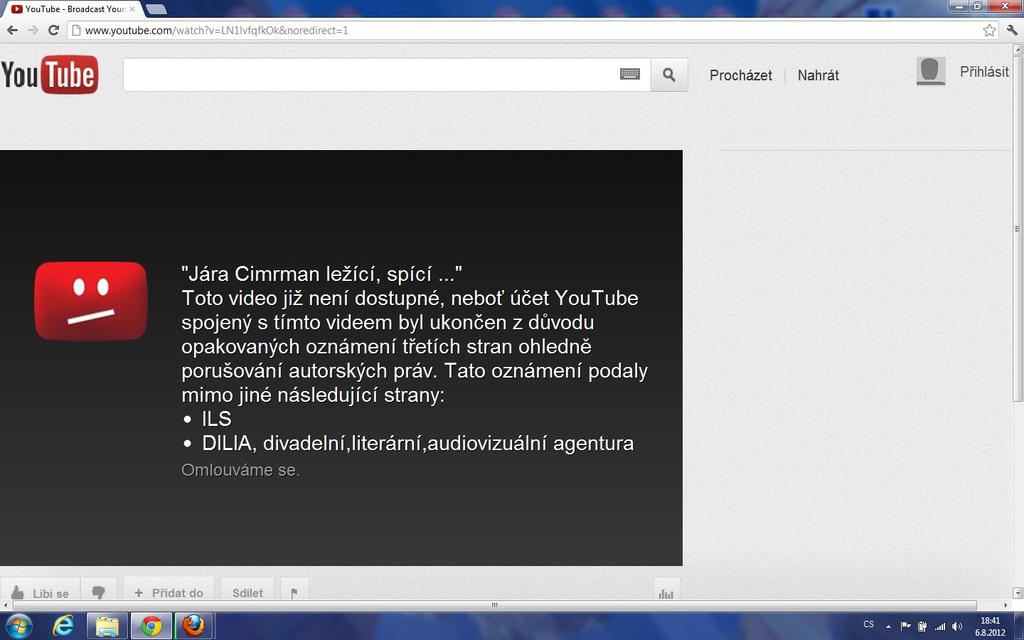This screenshot has height=640, width=1024.
Task: Click the browser forward arrow
Action: (33, 30)
